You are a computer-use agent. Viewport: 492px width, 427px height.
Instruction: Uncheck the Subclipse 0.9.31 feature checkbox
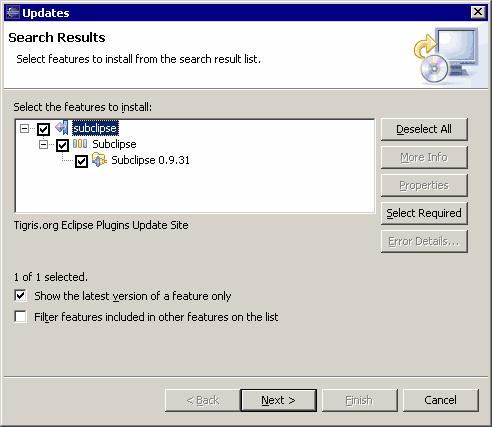click(81, 161)
